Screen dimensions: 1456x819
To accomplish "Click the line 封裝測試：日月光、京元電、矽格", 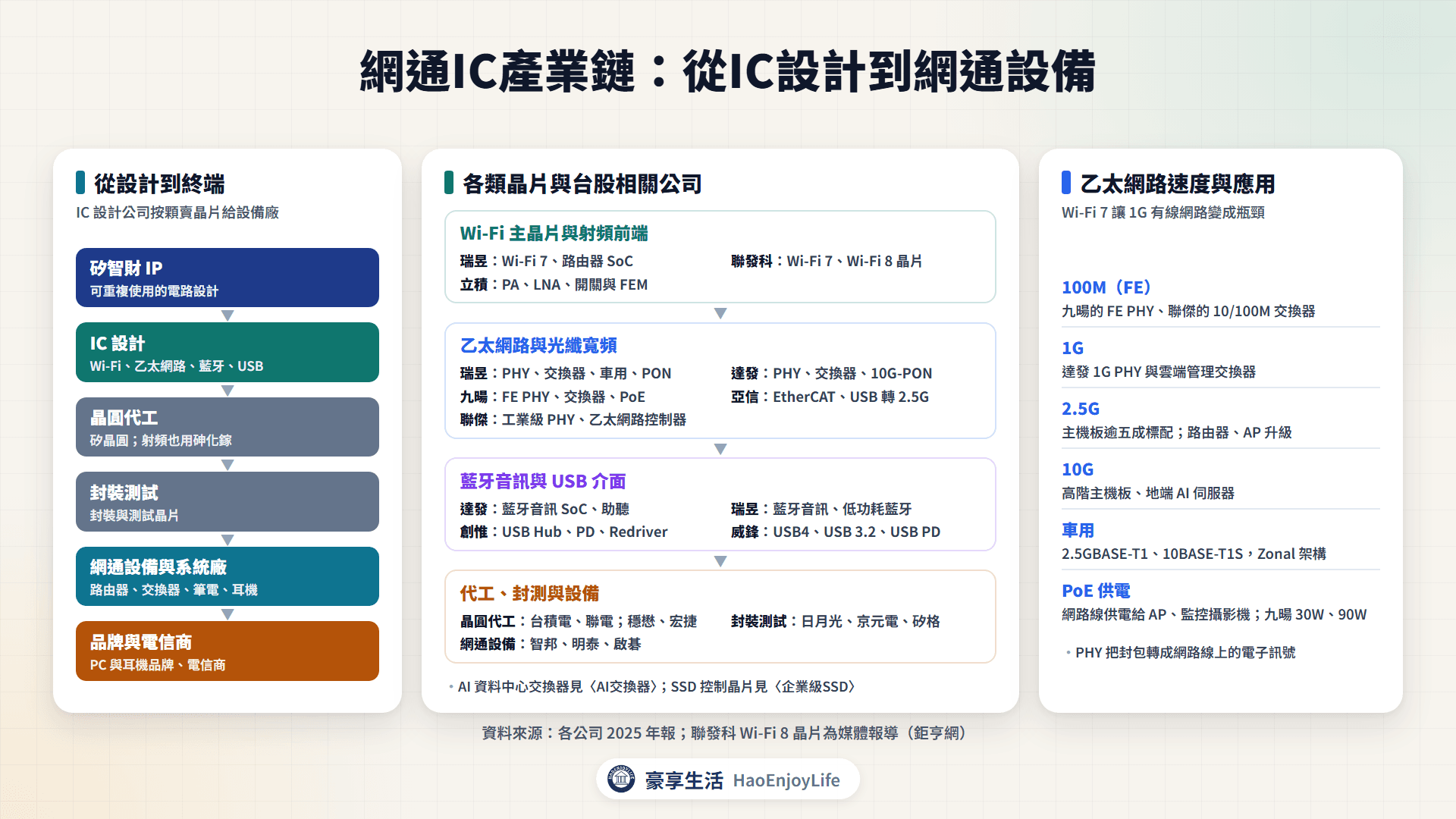I will coord(836,622).
